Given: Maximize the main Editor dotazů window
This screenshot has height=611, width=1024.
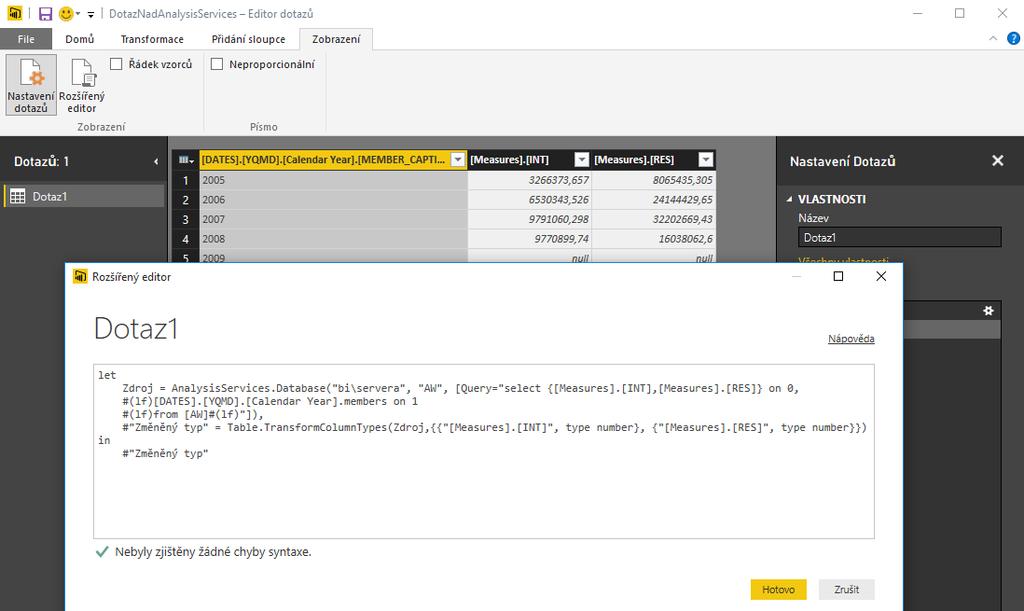Looking at the screenshot, I should pos(959,13).
